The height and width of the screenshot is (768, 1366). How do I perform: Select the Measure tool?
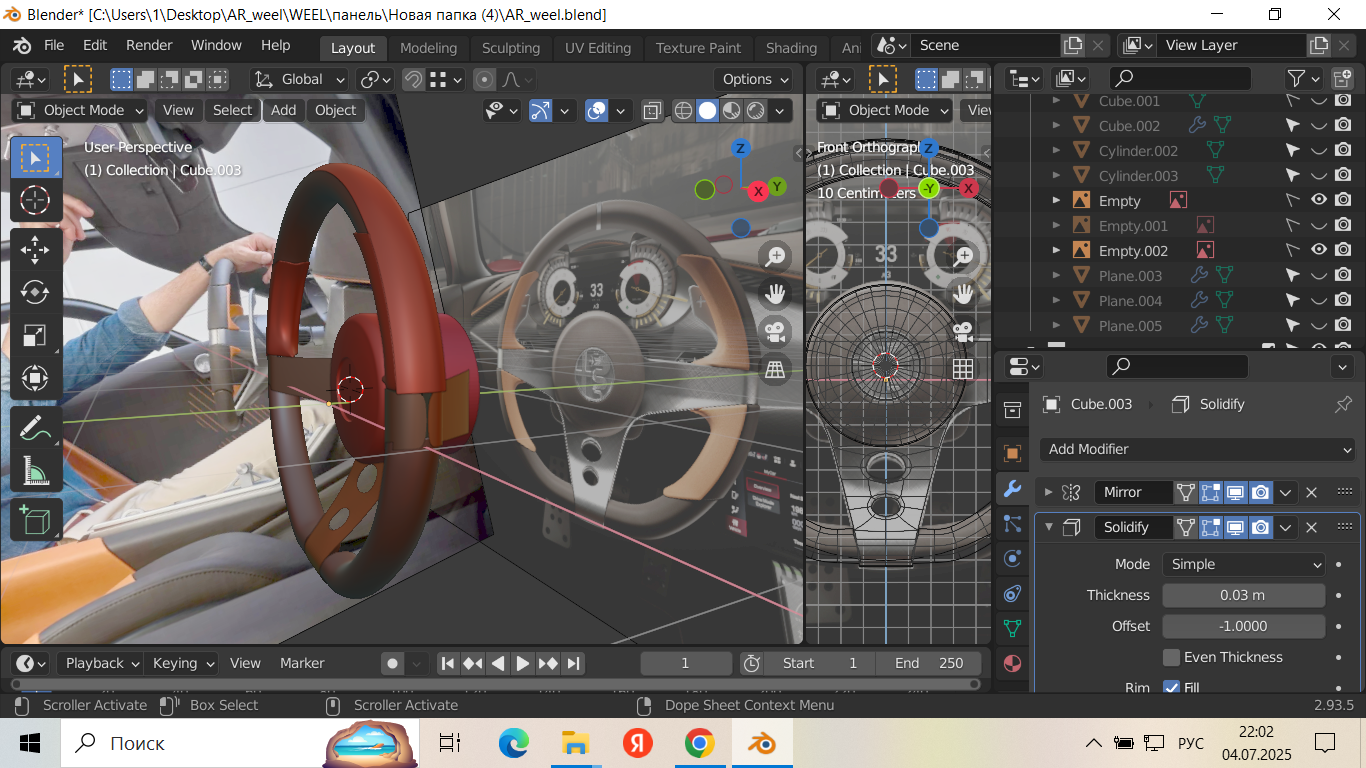click(35, 470)
